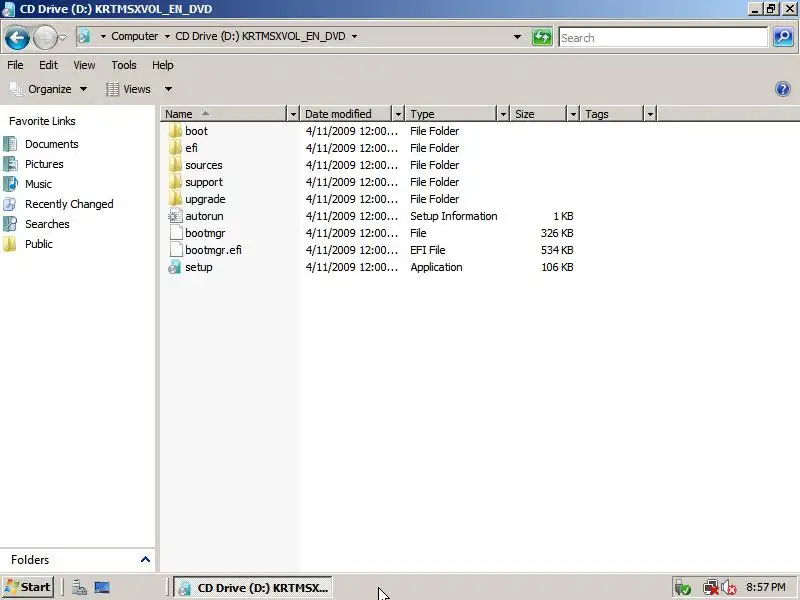Sort by the Name column header
Viewport: 800px width, 600px height.
(x=223, y=114)
